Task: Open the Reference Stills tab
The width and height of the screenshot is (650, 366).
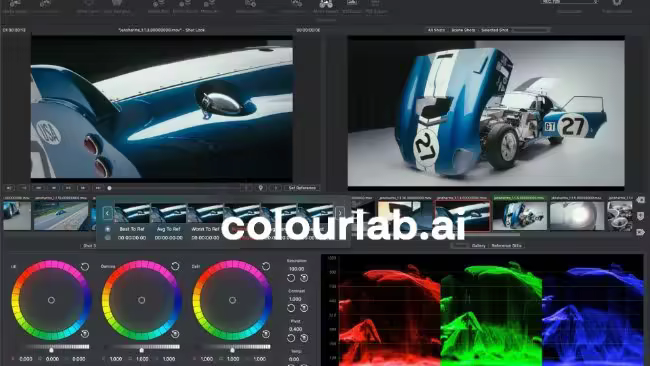Action: [507, 246]
